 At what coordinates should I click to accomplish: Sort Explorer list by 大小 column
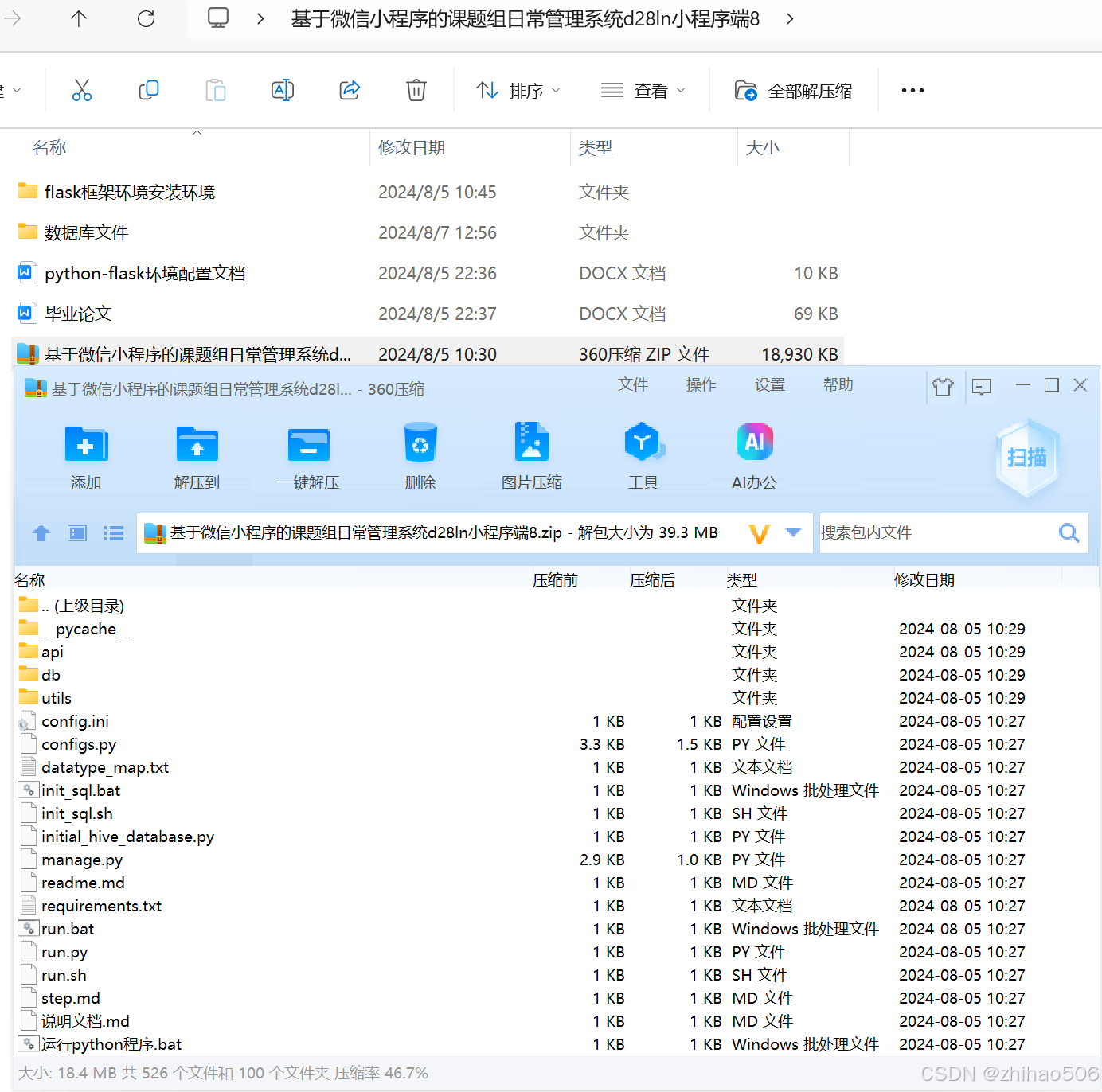(x=763, y=147)
